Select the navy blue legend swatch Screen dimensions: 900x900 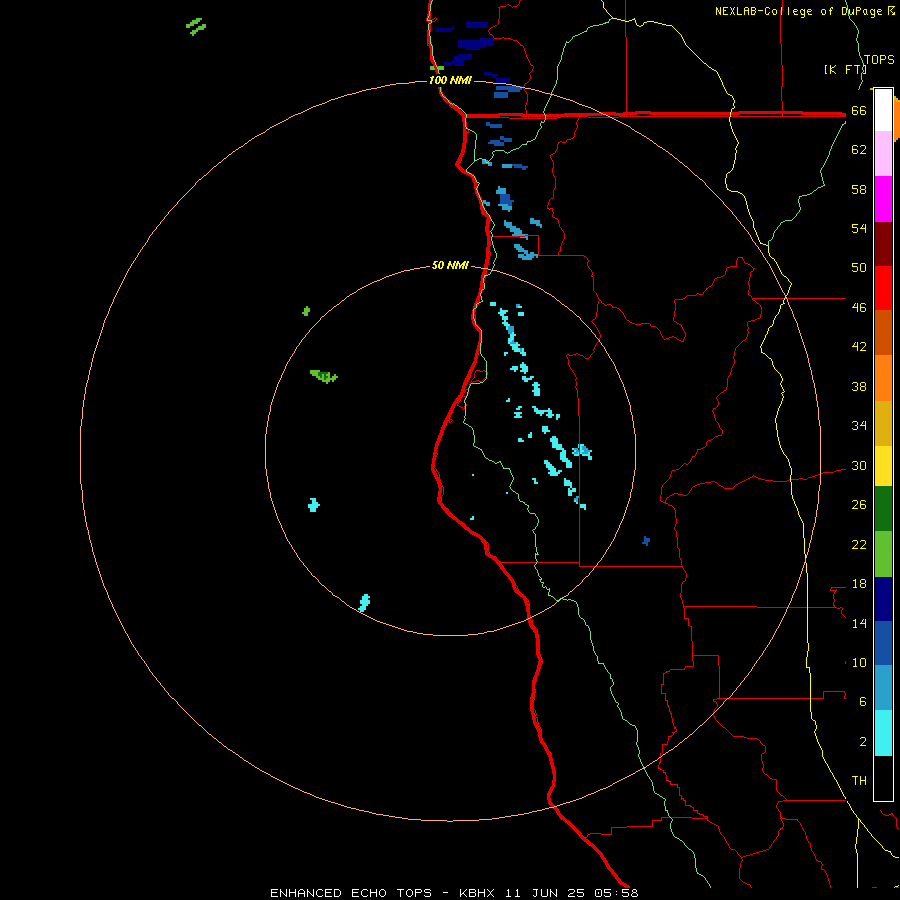point(883,599)
